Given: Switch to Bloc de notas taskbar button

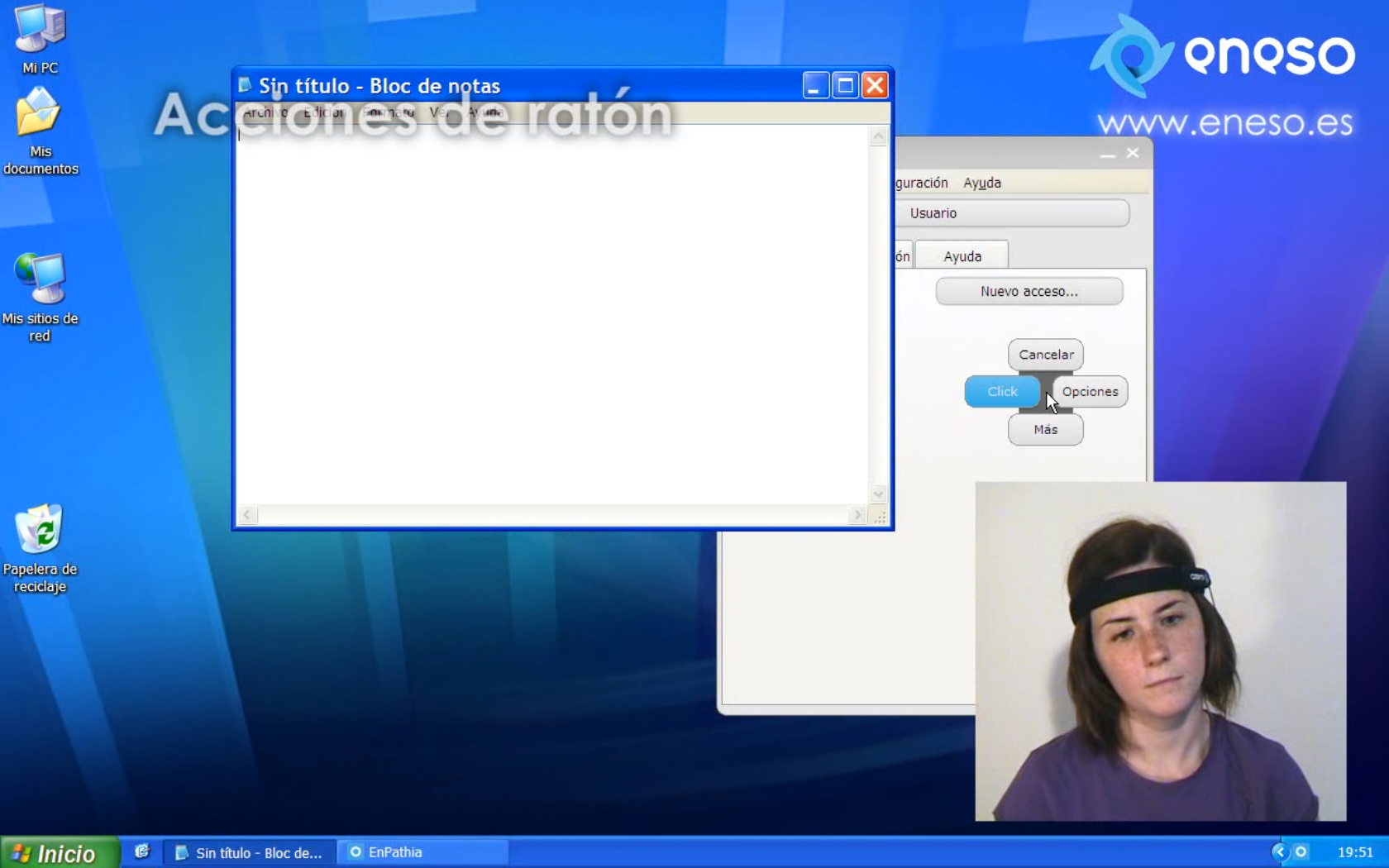Looking at the screenshot, I should (249, 852).
